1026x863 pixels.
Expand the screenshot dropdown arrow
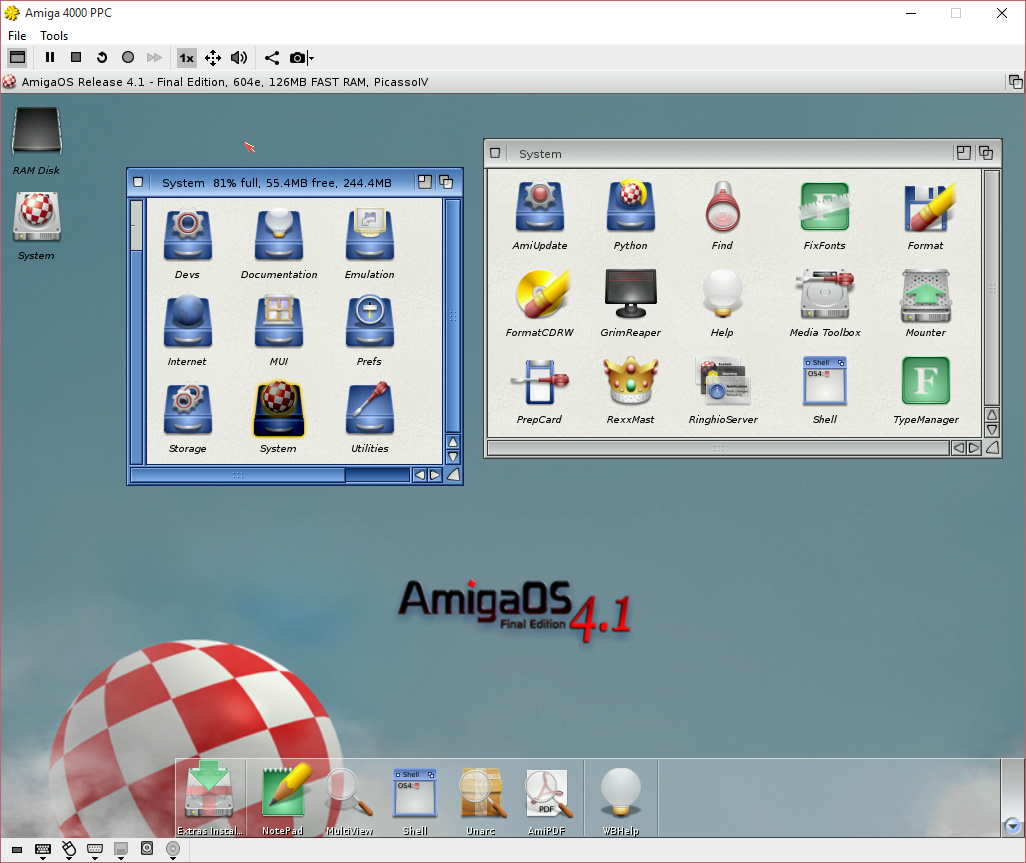pos(311,58)
